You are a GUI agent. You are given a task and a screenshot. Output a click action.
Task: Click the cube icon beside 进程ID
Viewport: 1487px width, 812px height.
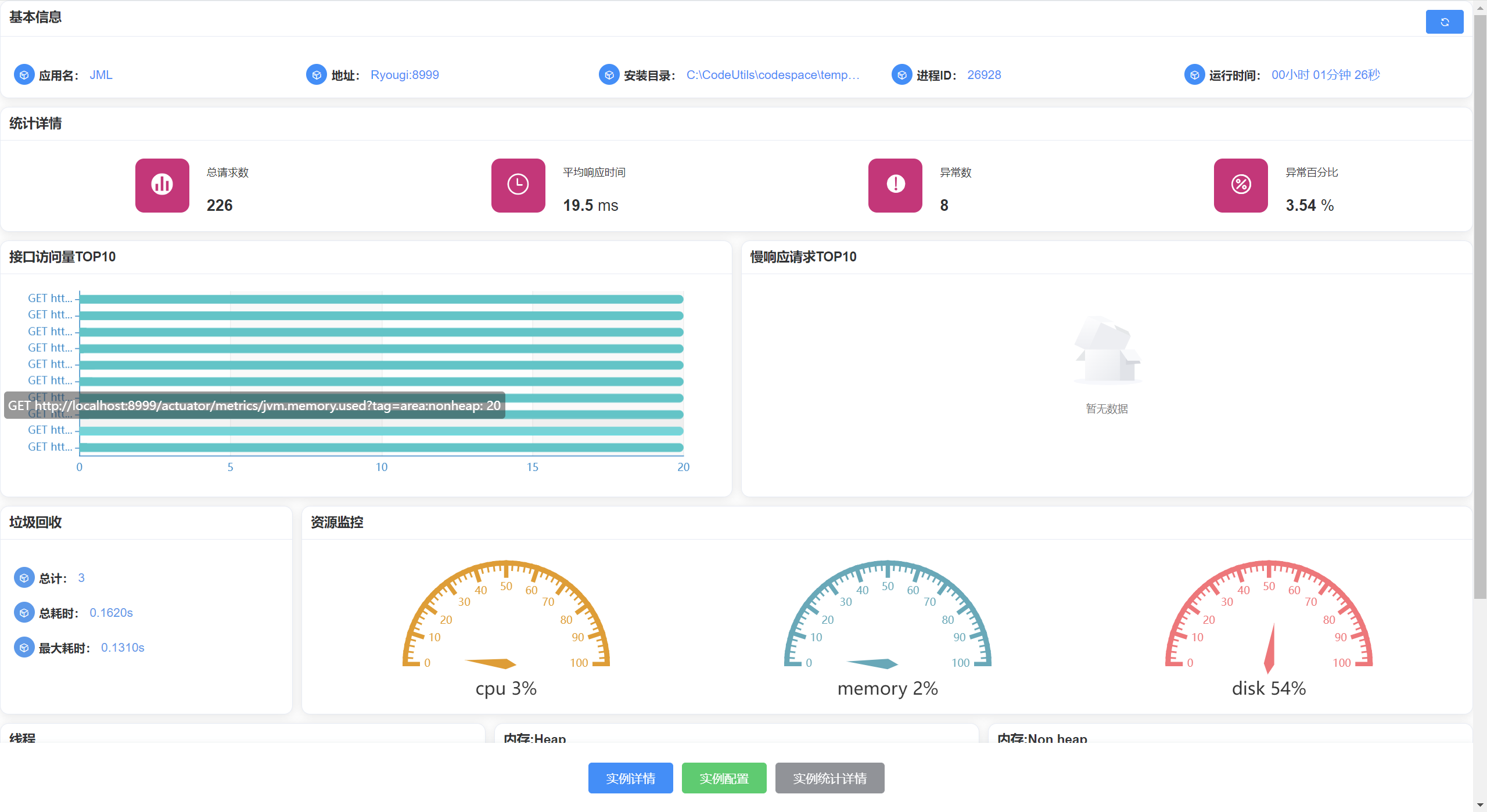click(901, 75)
